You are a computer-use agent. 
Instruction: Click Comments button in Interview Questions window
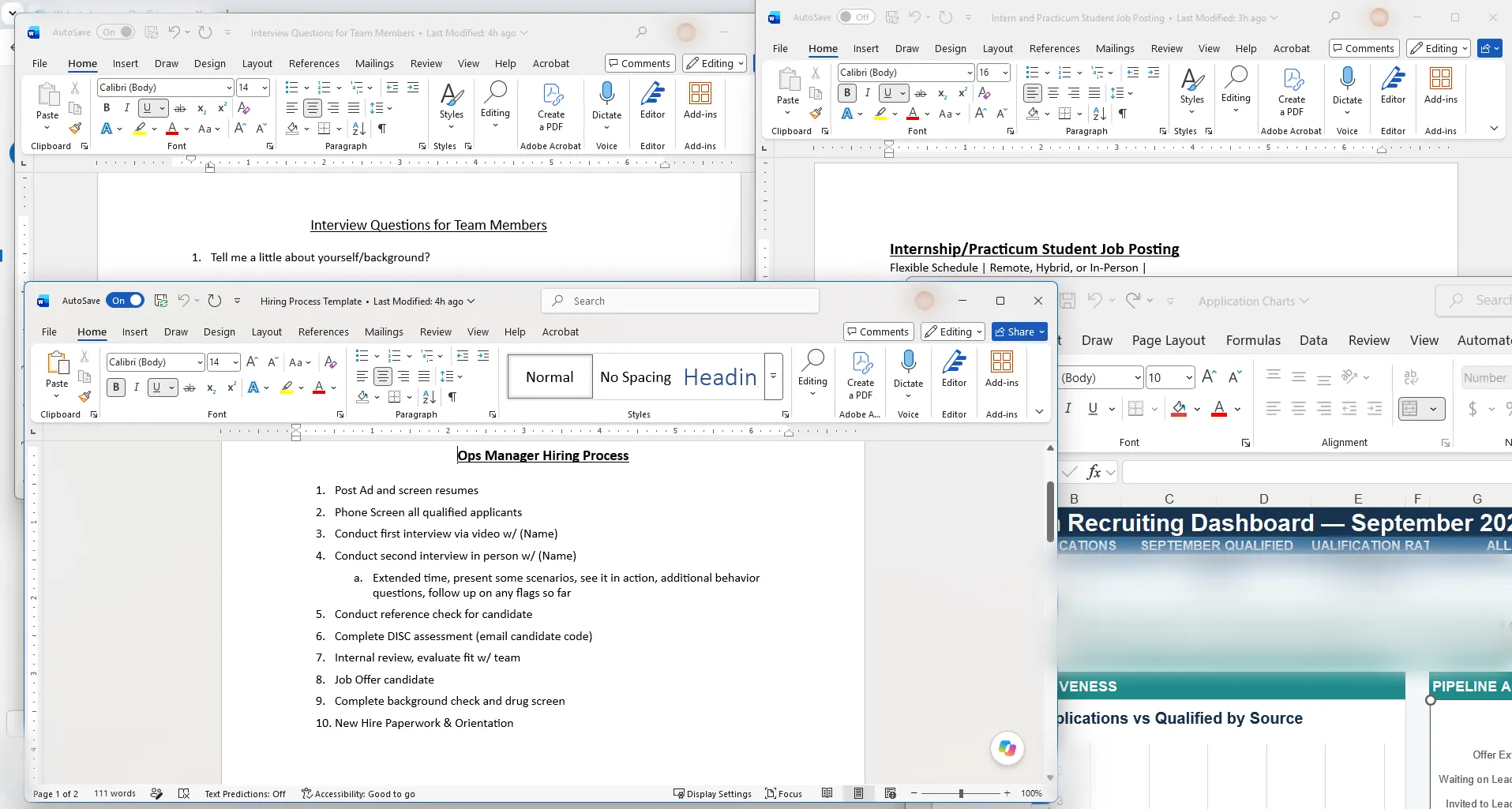pyautogui.click(x=640, y=63)
